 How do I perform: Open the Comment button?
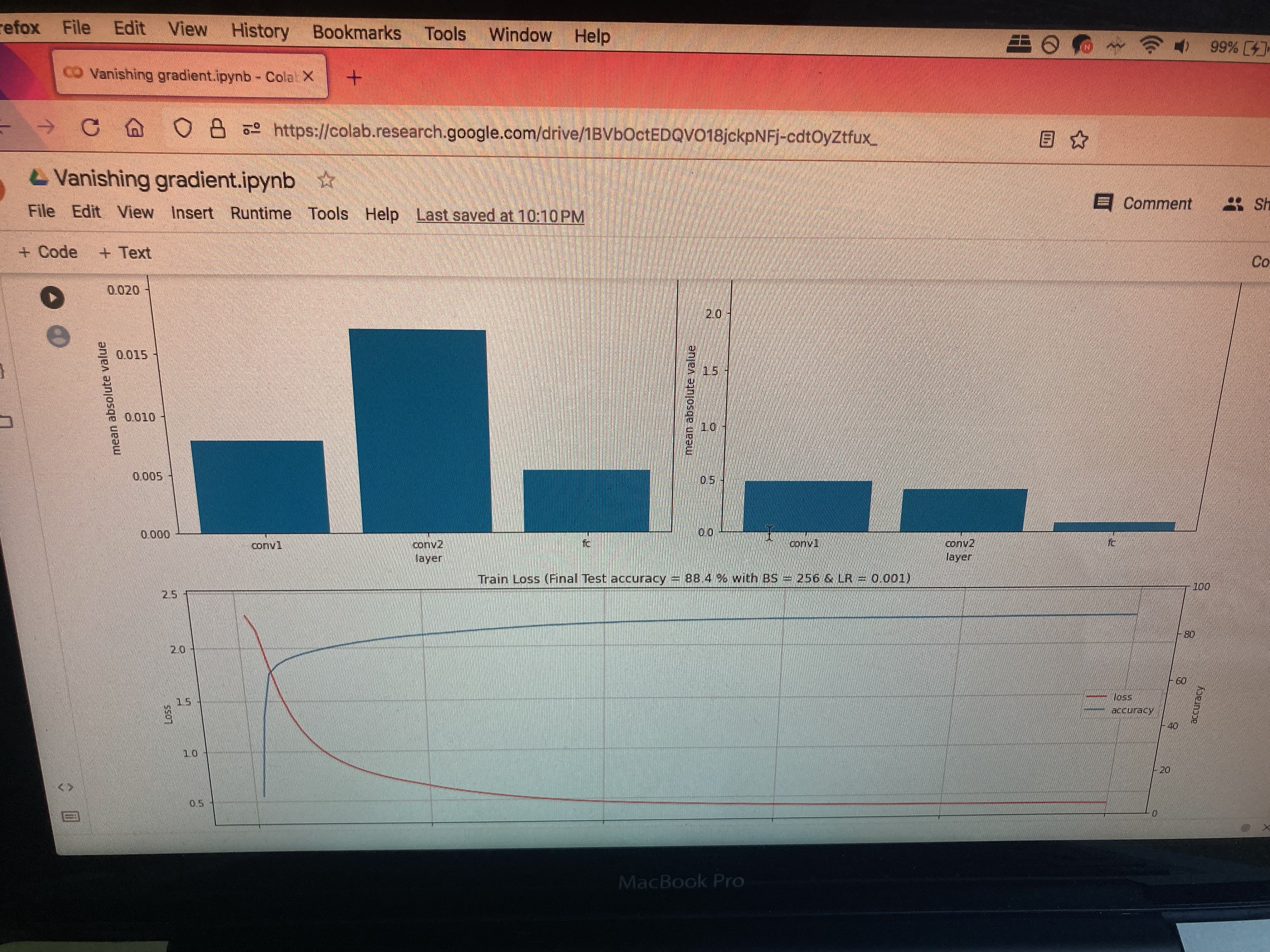click(x=1143, y=203)
